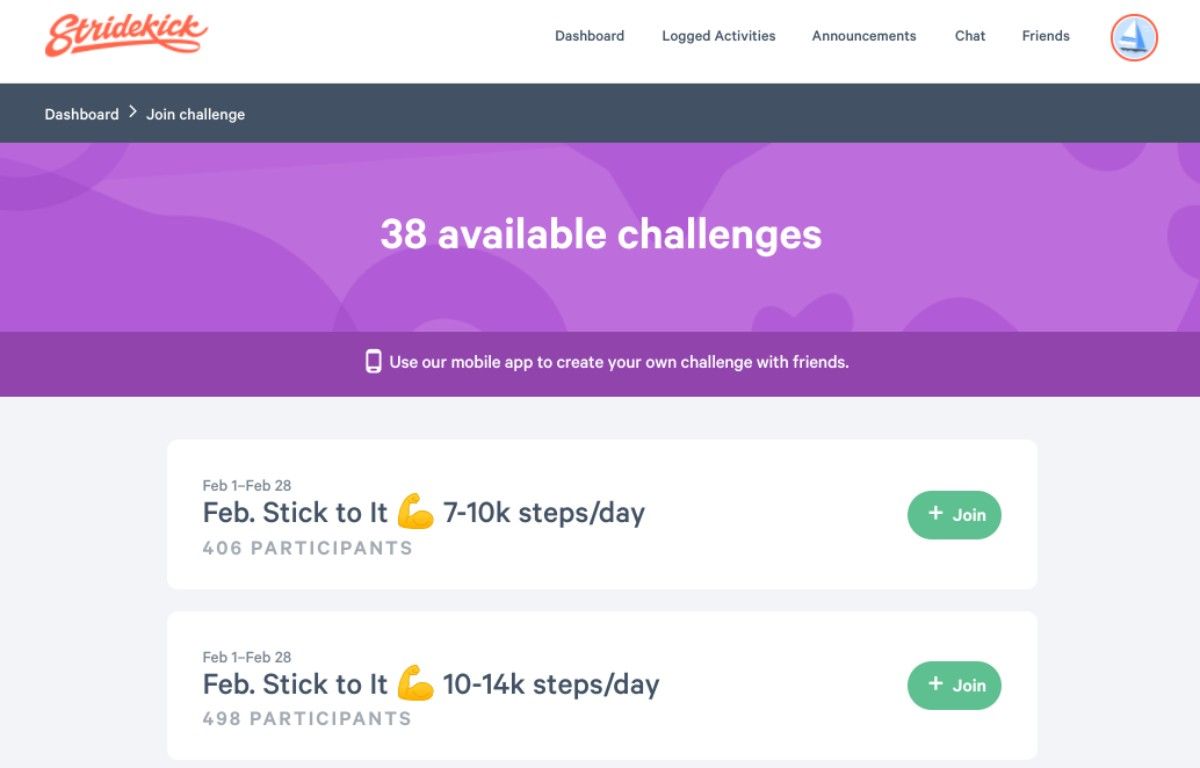Click the breadcrumb chevron separator
1200x768 pixels.
pos(133,113)
